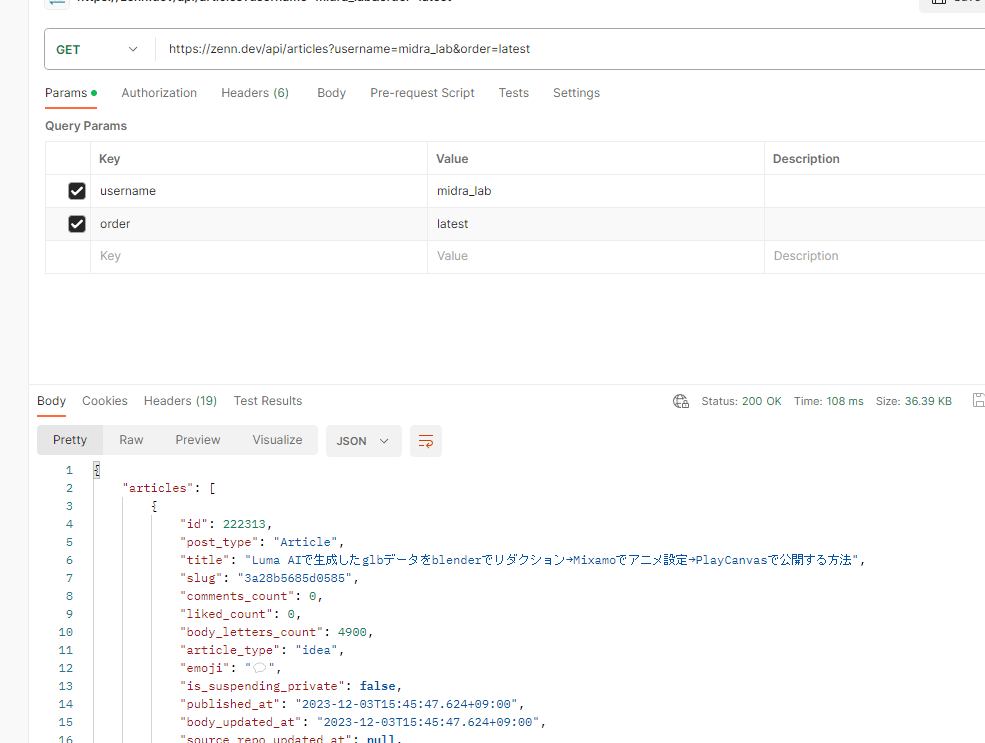Select the Preview view button
The height and width of the screenshot is (743, 985).
tap(198, 440)
